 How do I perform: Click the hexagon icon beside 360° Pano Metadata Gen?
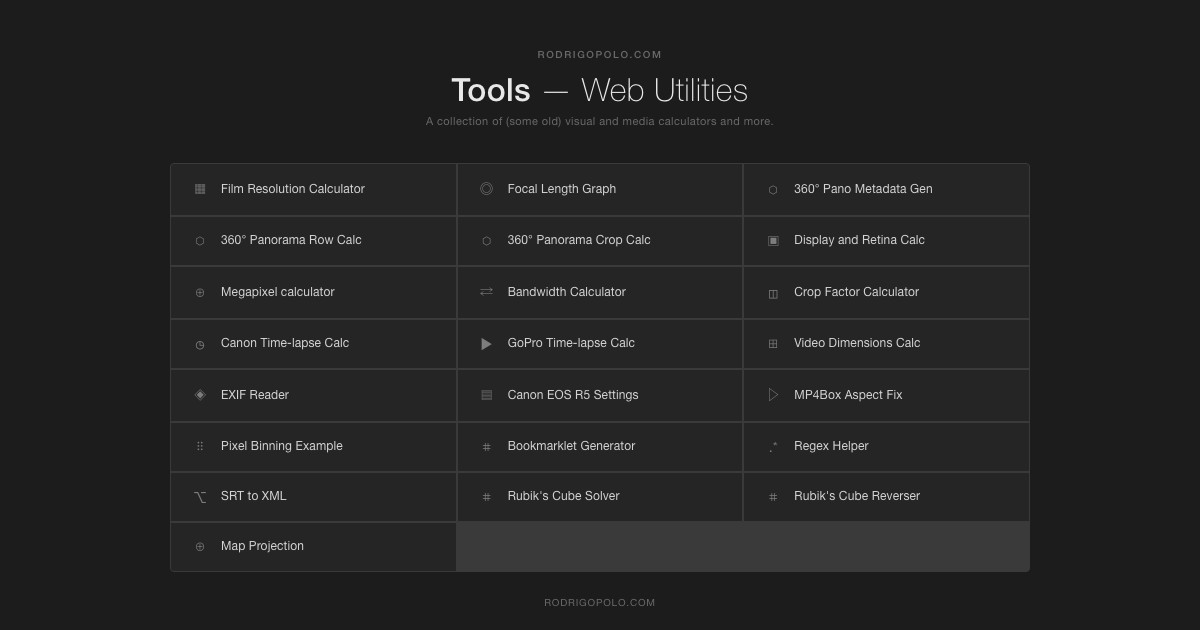(773, 190)
